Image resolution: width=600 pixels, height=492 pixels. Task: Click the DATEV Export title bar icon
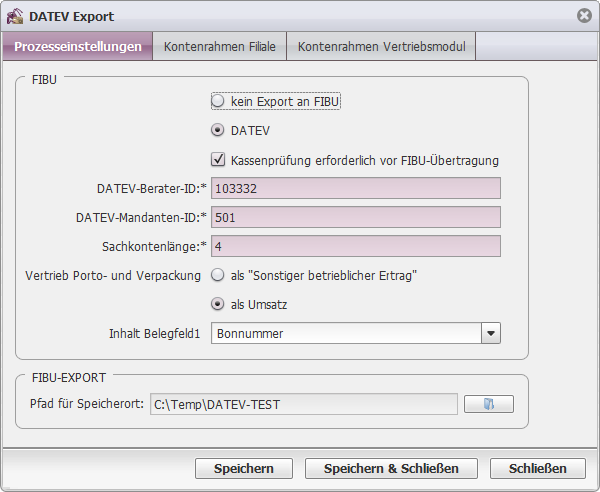(15, 16)
